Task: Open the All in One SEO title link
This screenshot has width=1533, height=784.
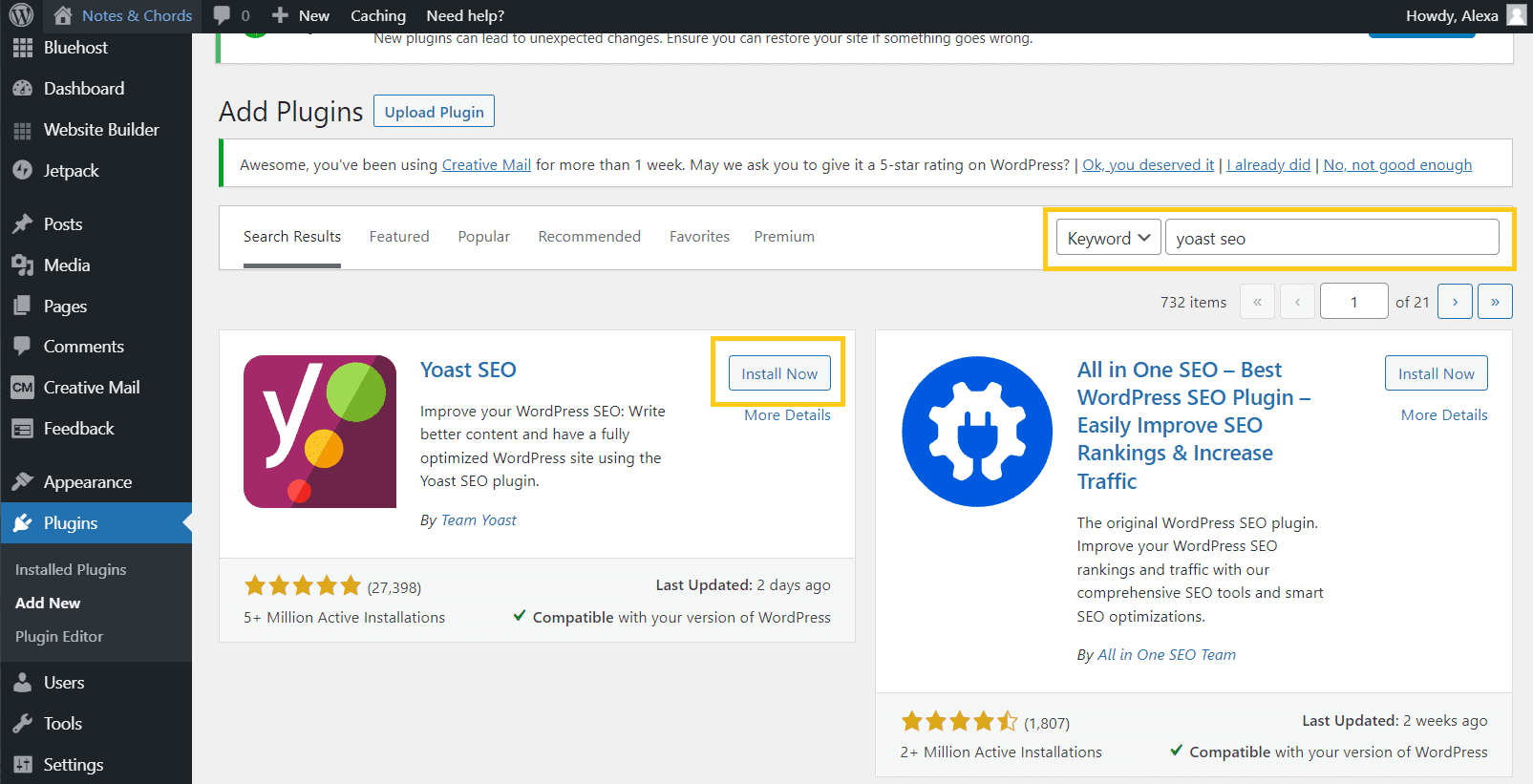Action: pyautogui.click(x=1194, y=425)
